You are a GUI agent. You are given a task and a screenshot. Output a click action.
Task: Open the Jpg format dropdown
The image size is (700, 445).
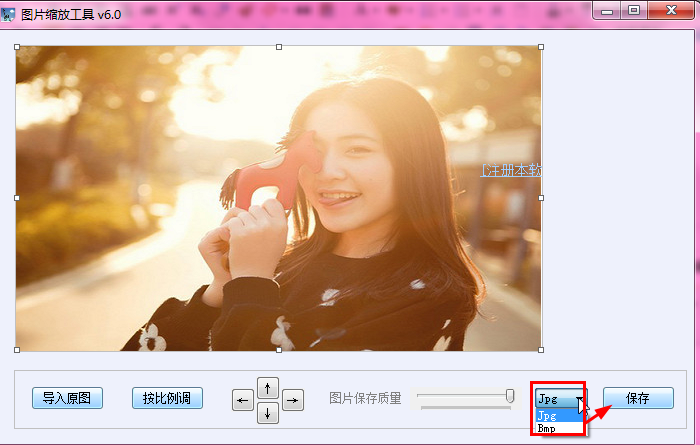coord(561,398)
